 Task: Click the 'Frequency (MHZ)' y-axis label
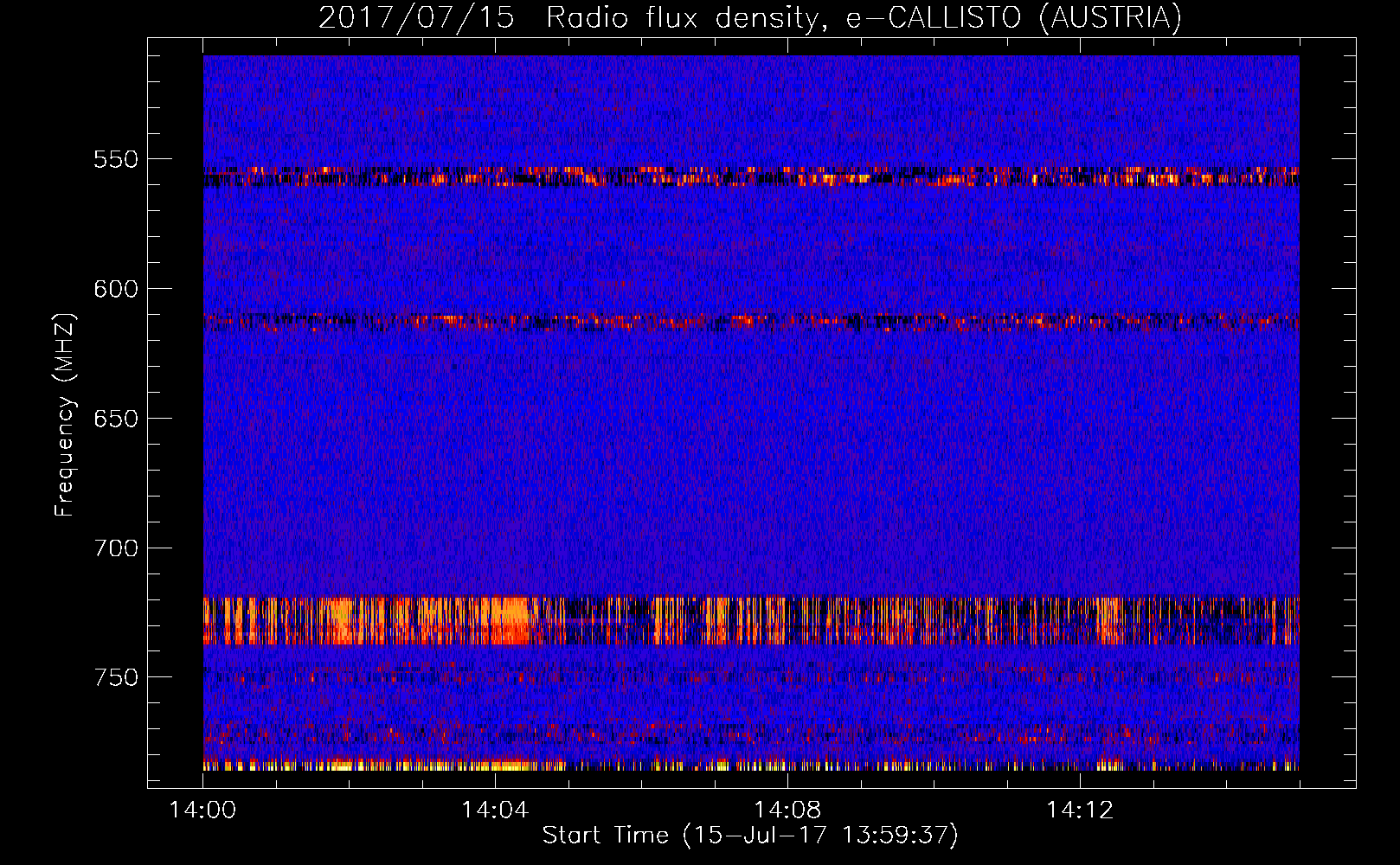tap(65, 415)
